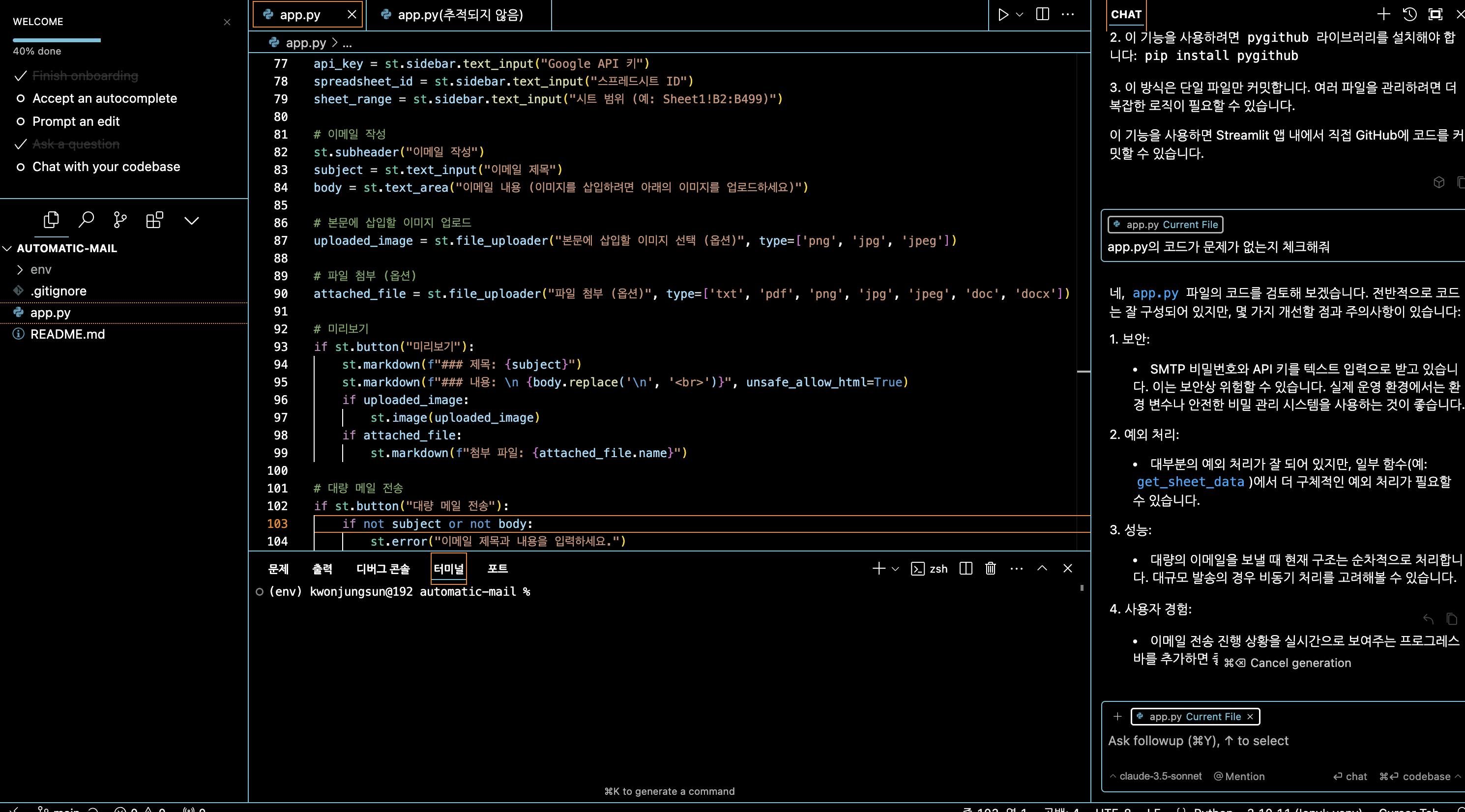Click the @Mention button
The width and height of the screenshot is (1465, 812).
(x=1239, y=776)
